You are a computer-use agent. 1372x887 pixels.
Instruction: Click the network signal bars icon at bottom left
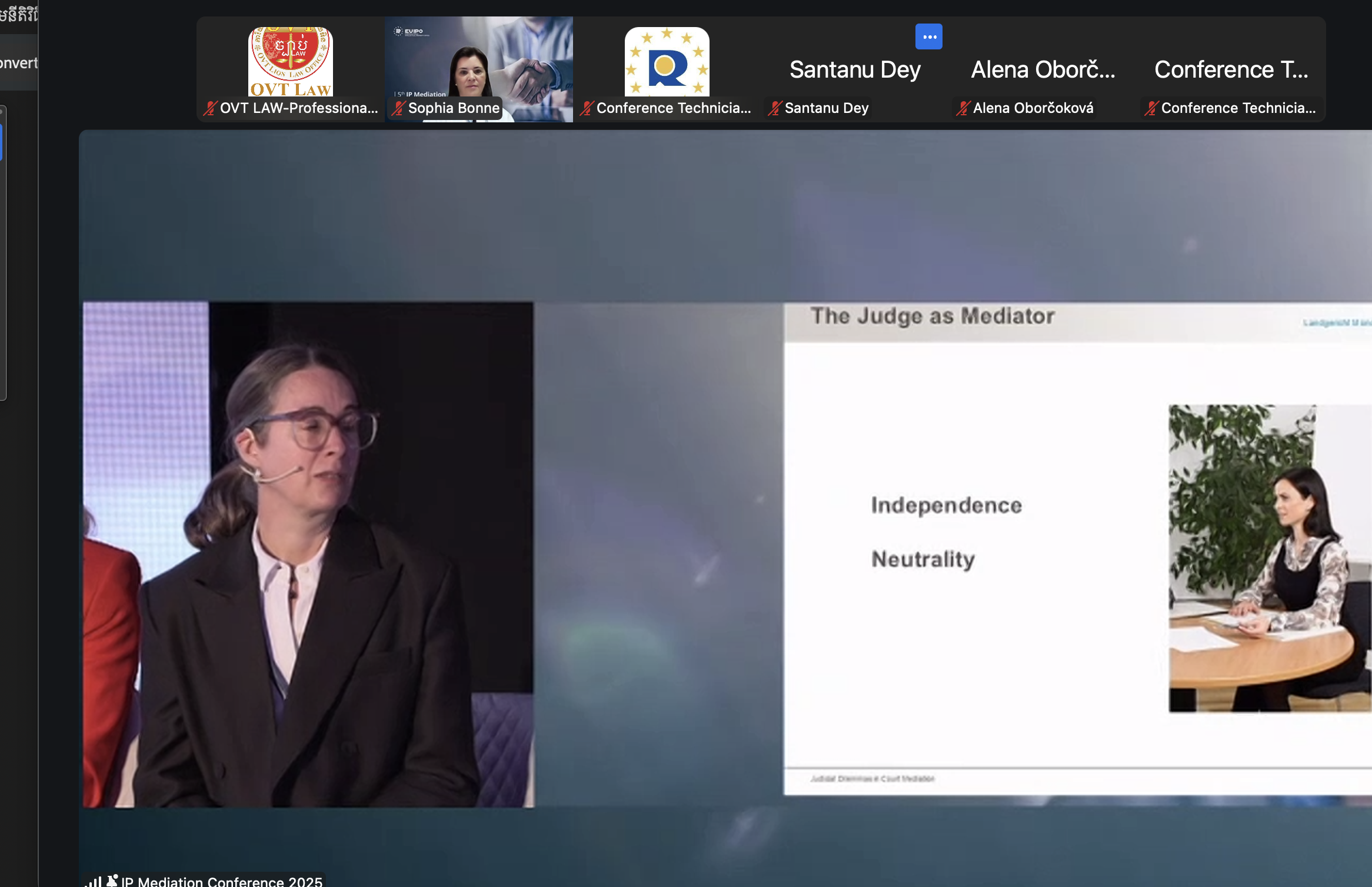[x=94, y=881]
